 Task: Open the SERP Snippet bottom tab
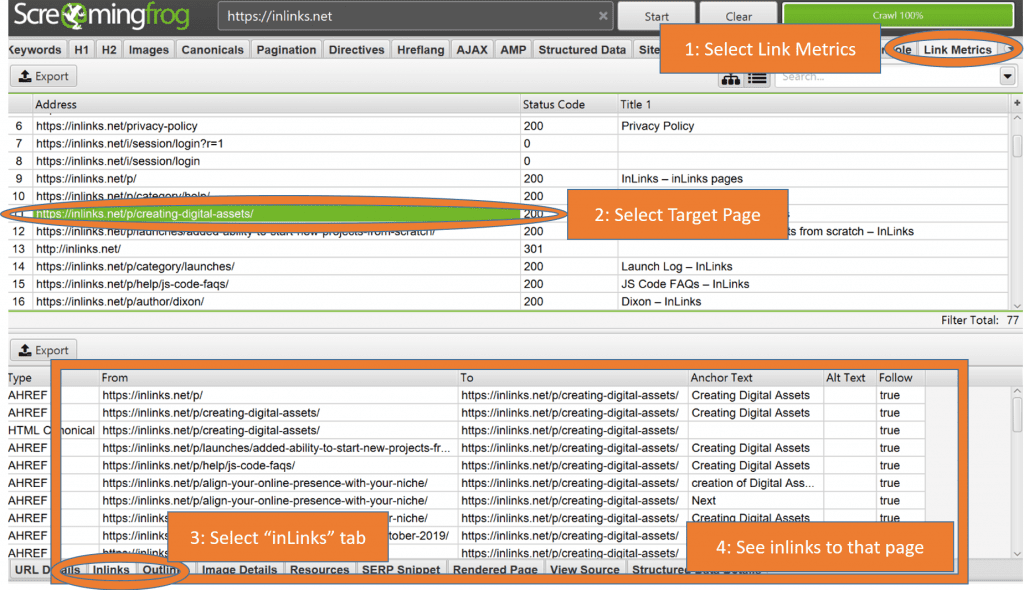click(x=401, y=570)
